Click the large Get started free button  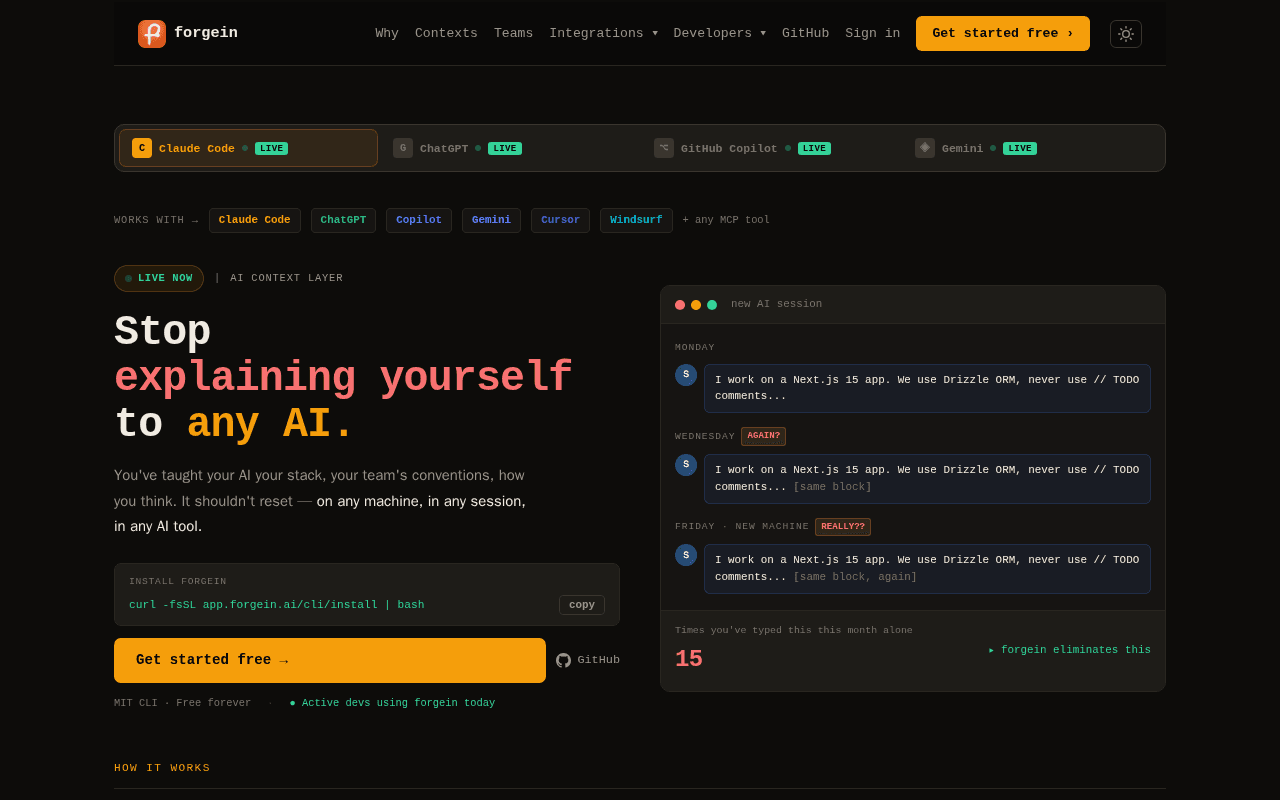coord(330,661)
